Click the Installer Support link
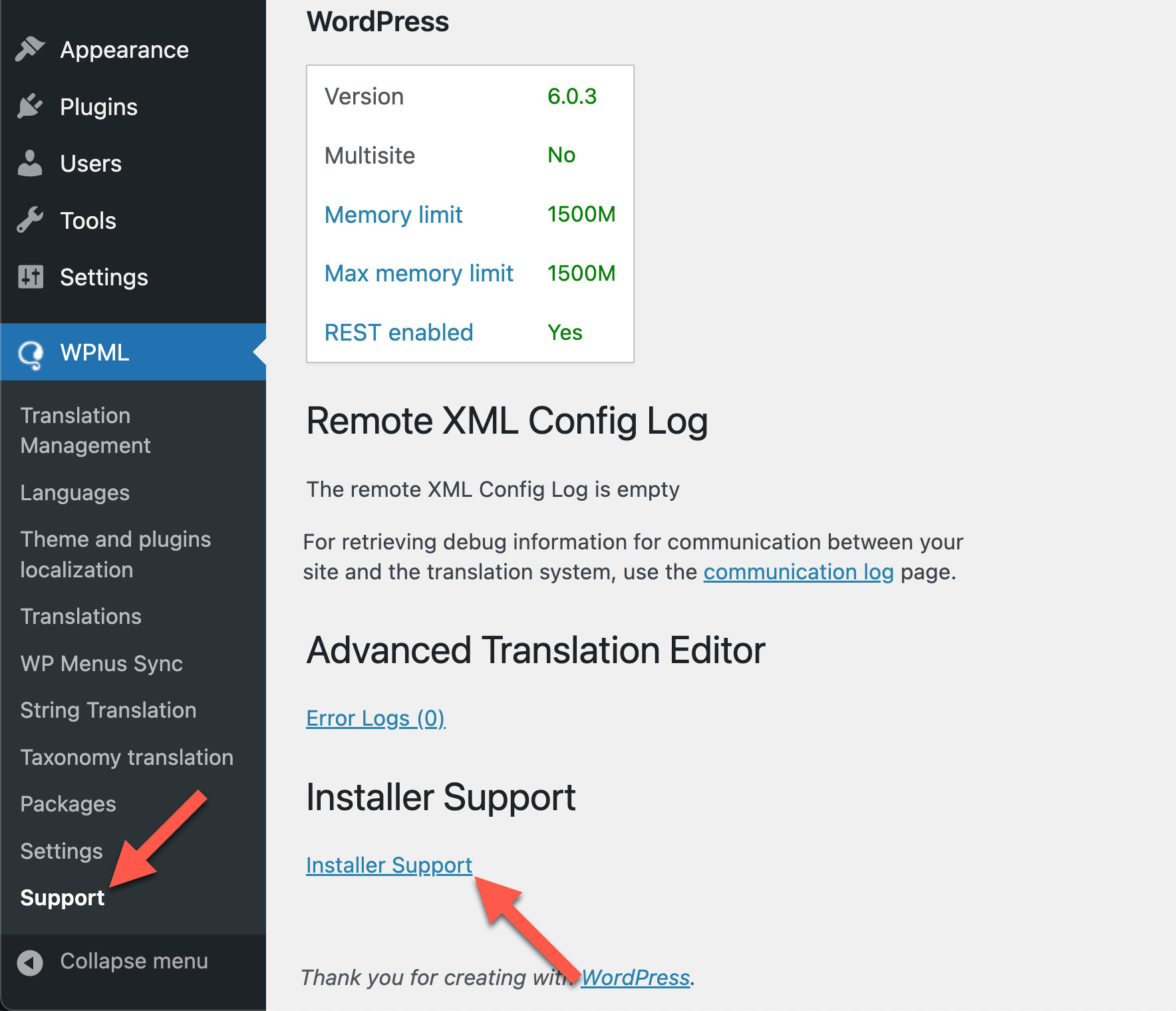1176x1011 pixels. point(389,865)
